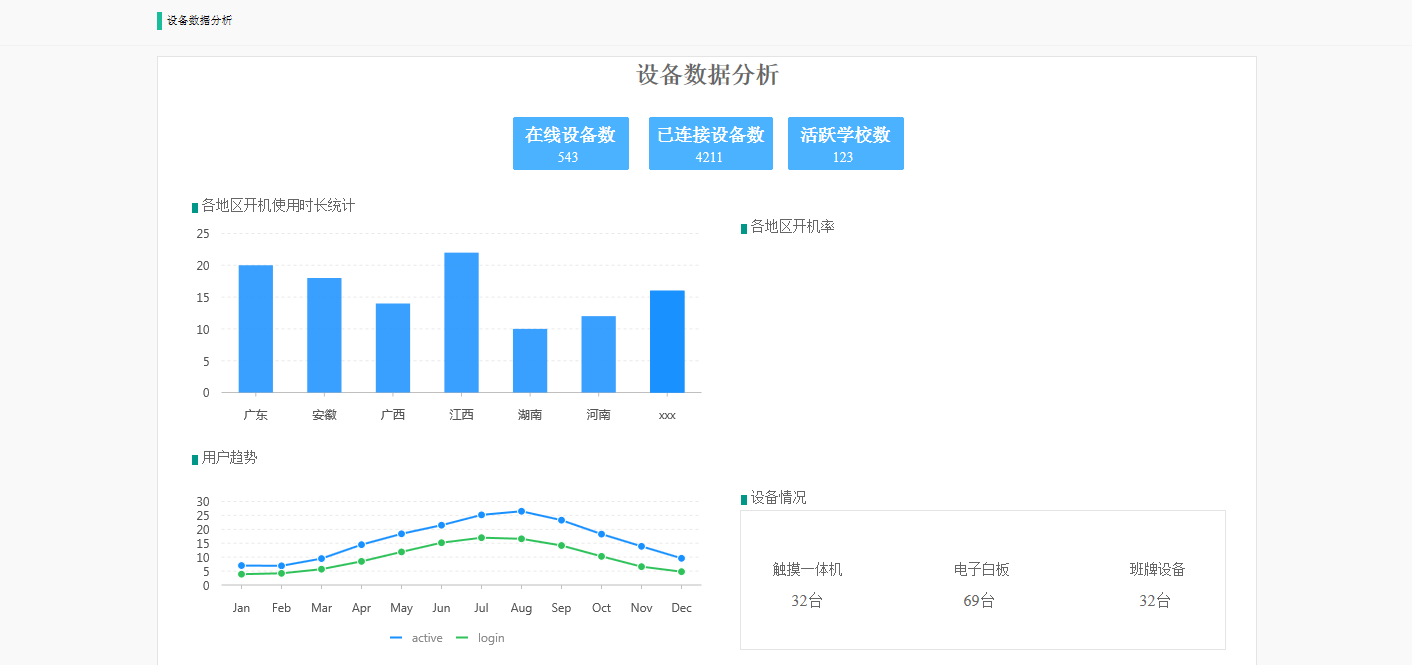Screen dimensions: 1412x665
Task: Click the 在线设备数 stat card
Action: (x=570, y=143)
